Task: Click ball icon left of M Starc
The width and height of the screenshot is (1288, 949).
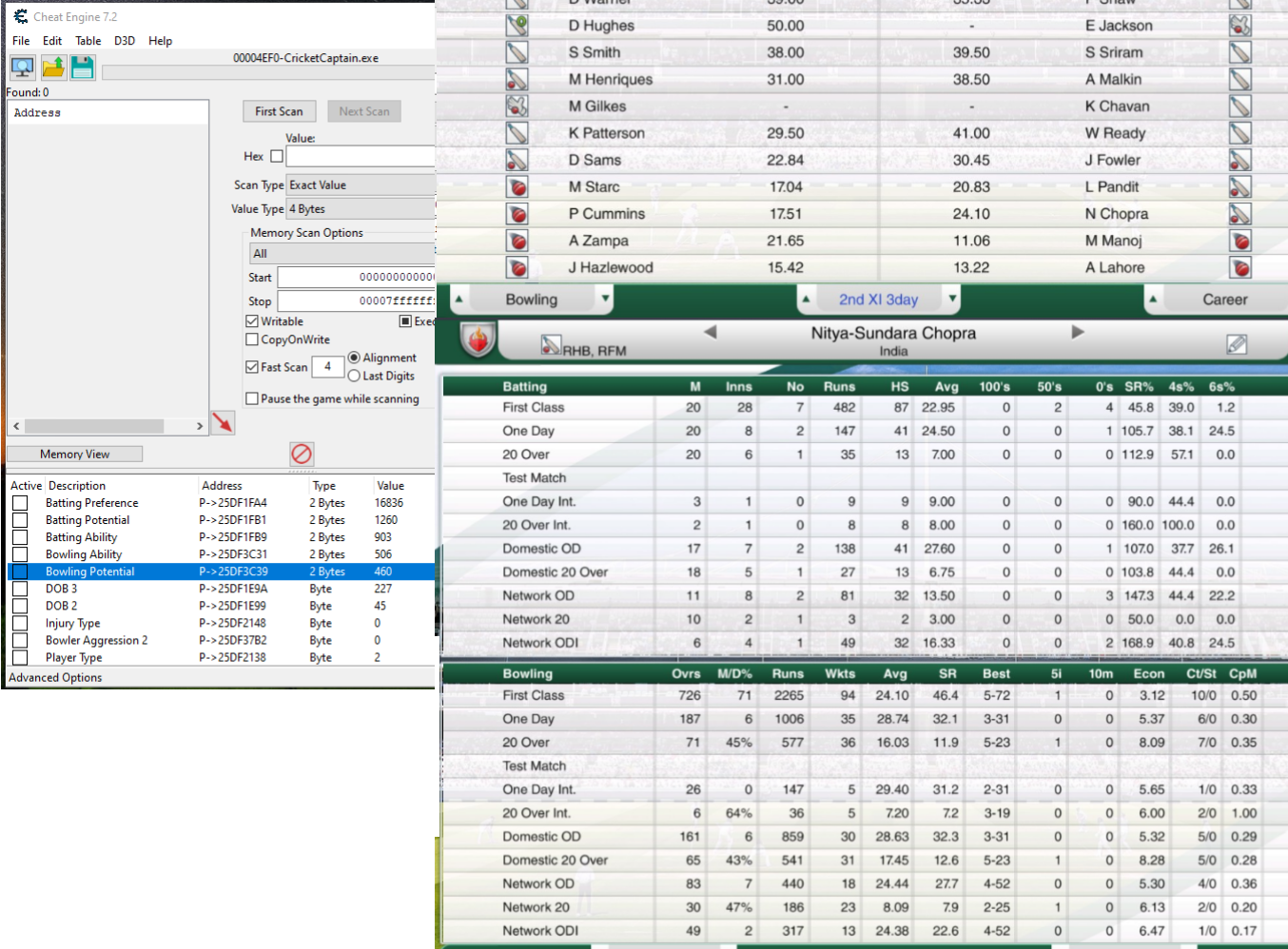Action: 517,187
